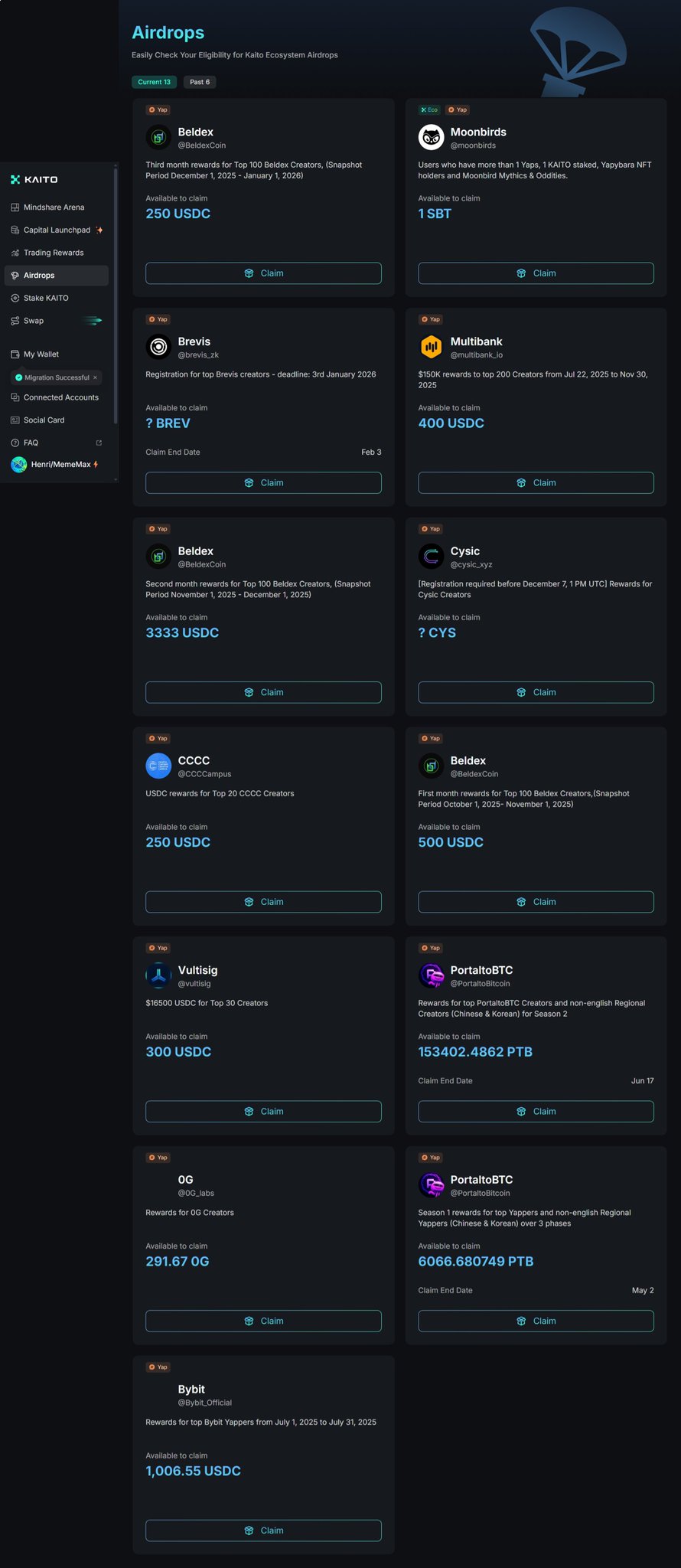Open the FAQ external link icon

(99, 443)
